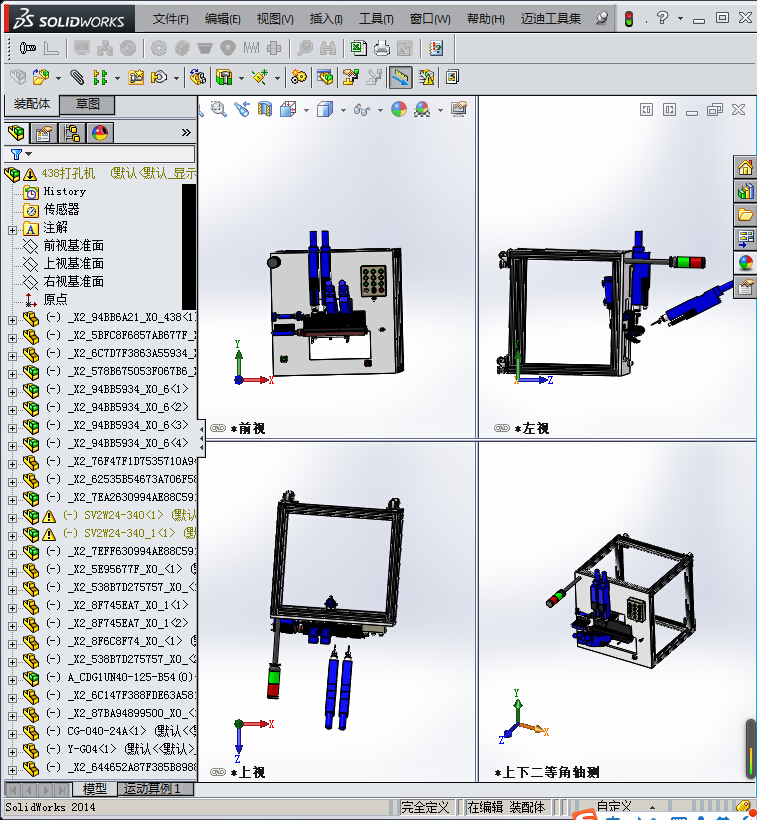The image size is (757, 820).
Task: Click Reference Geometry icon
Action: (260, 77)
